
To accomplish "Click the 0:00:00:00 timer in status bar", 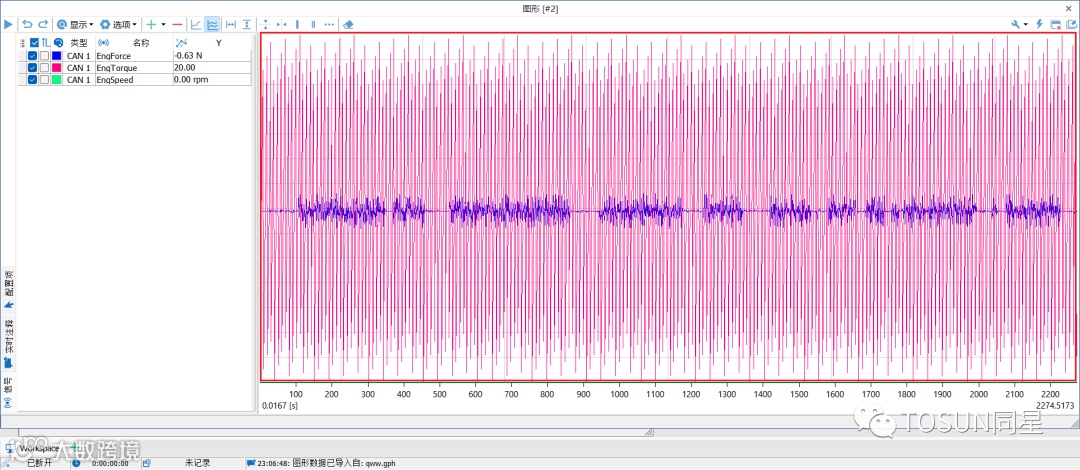I will 110,464.
